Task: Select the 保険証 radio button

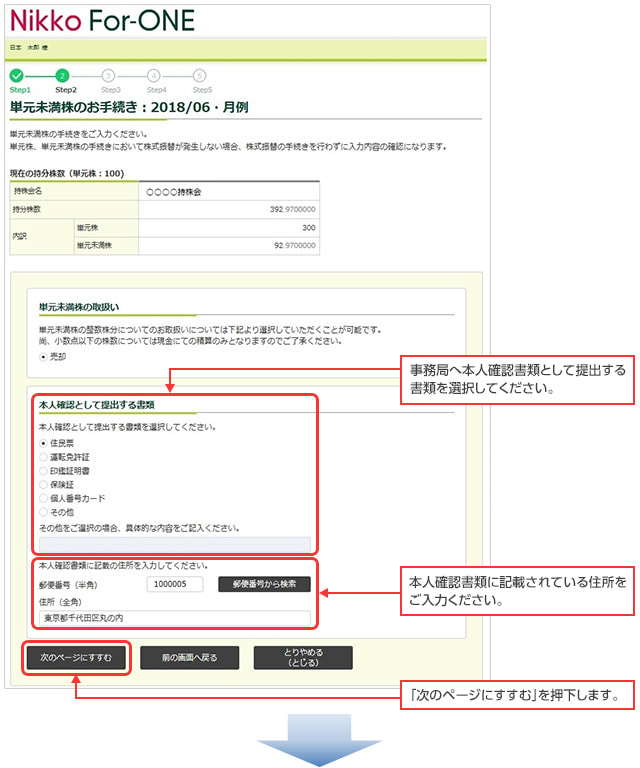Action: [43, 484]
